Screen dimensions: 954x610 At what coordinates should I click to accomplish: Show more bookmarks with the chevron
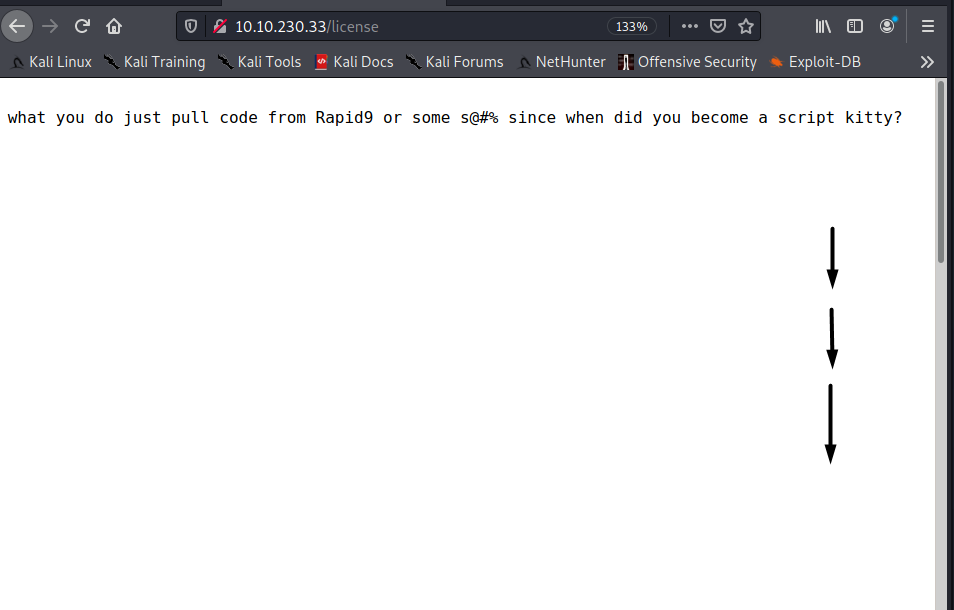point(927,62)
